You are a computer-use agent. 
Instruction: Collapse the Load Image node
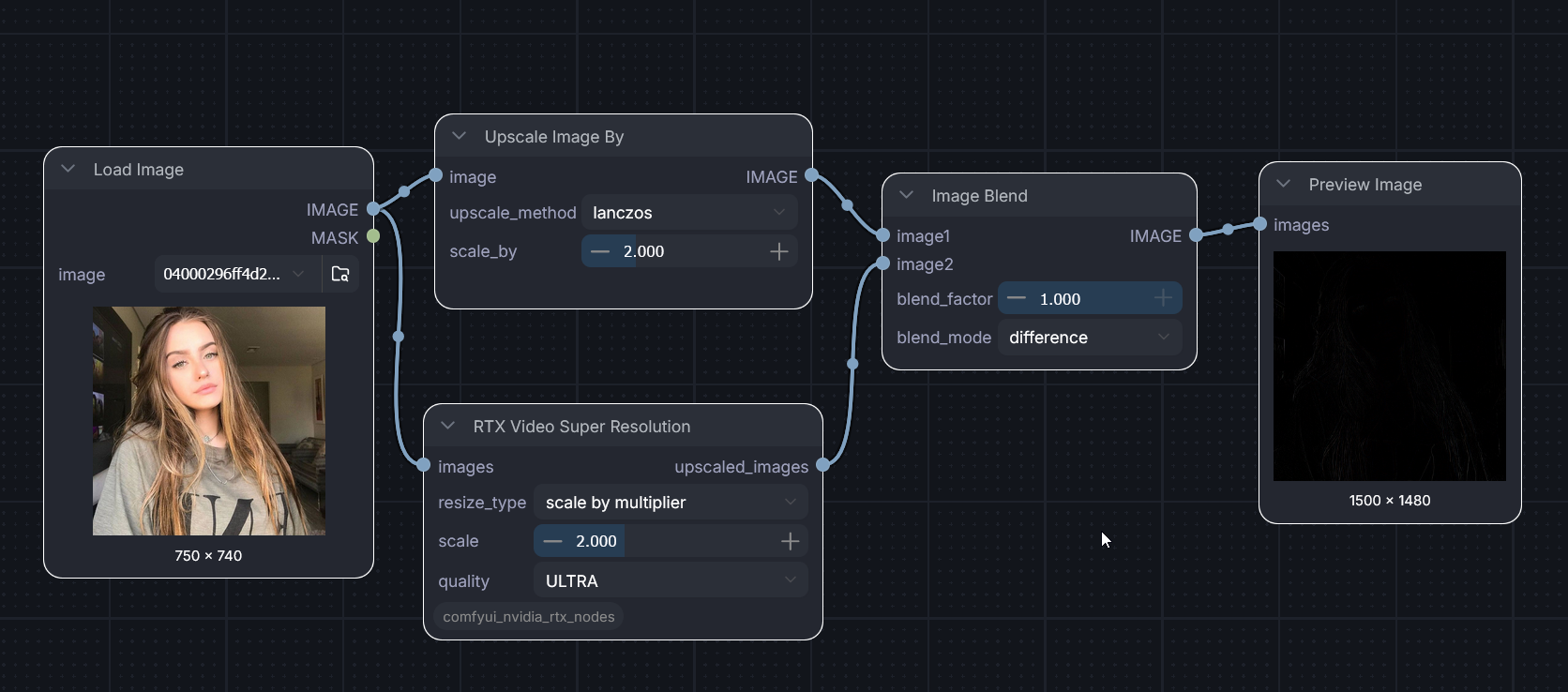(x=68, y=169)
